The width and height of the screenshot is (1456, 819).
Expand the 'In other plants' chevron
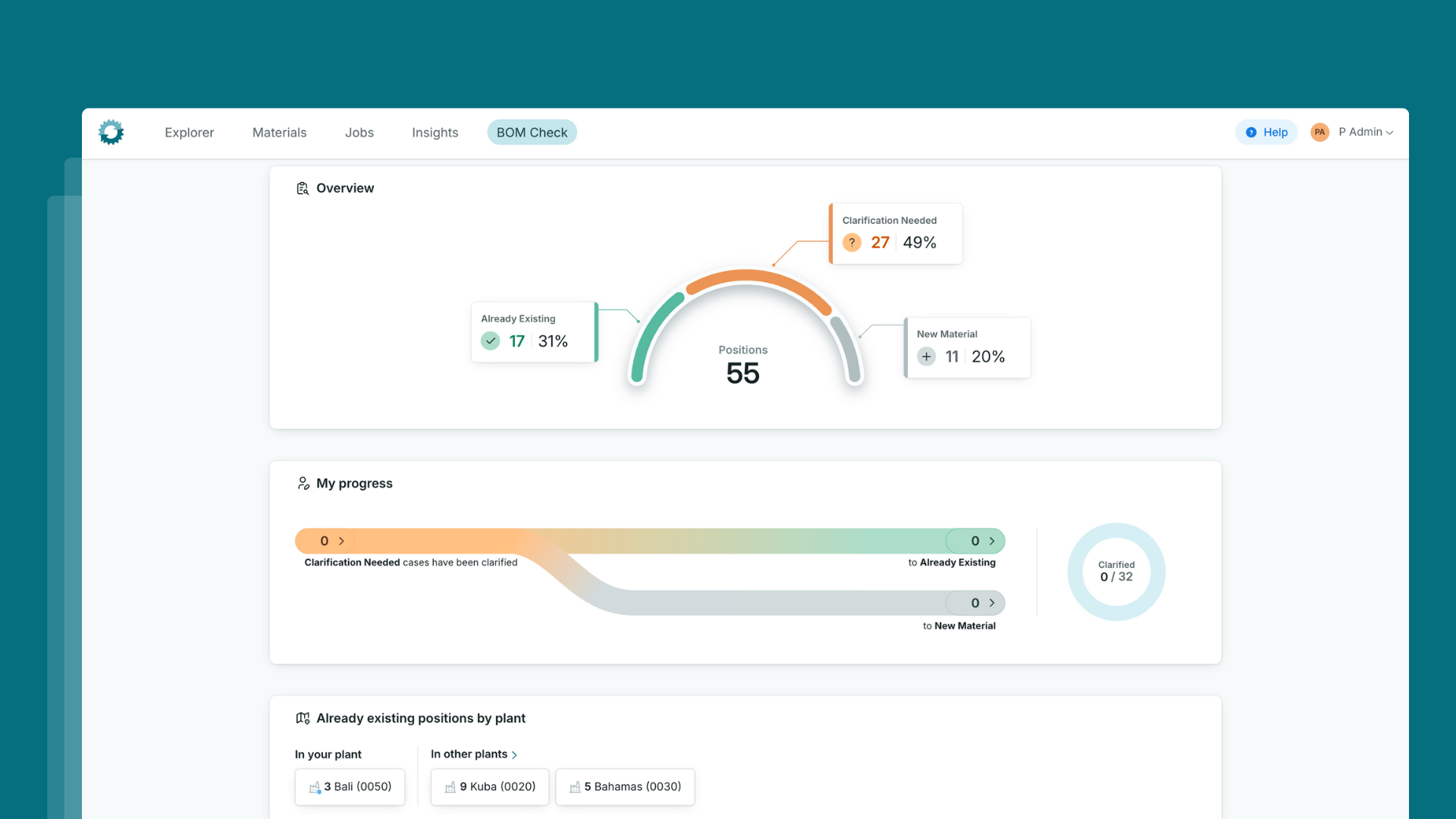[514, 755]
